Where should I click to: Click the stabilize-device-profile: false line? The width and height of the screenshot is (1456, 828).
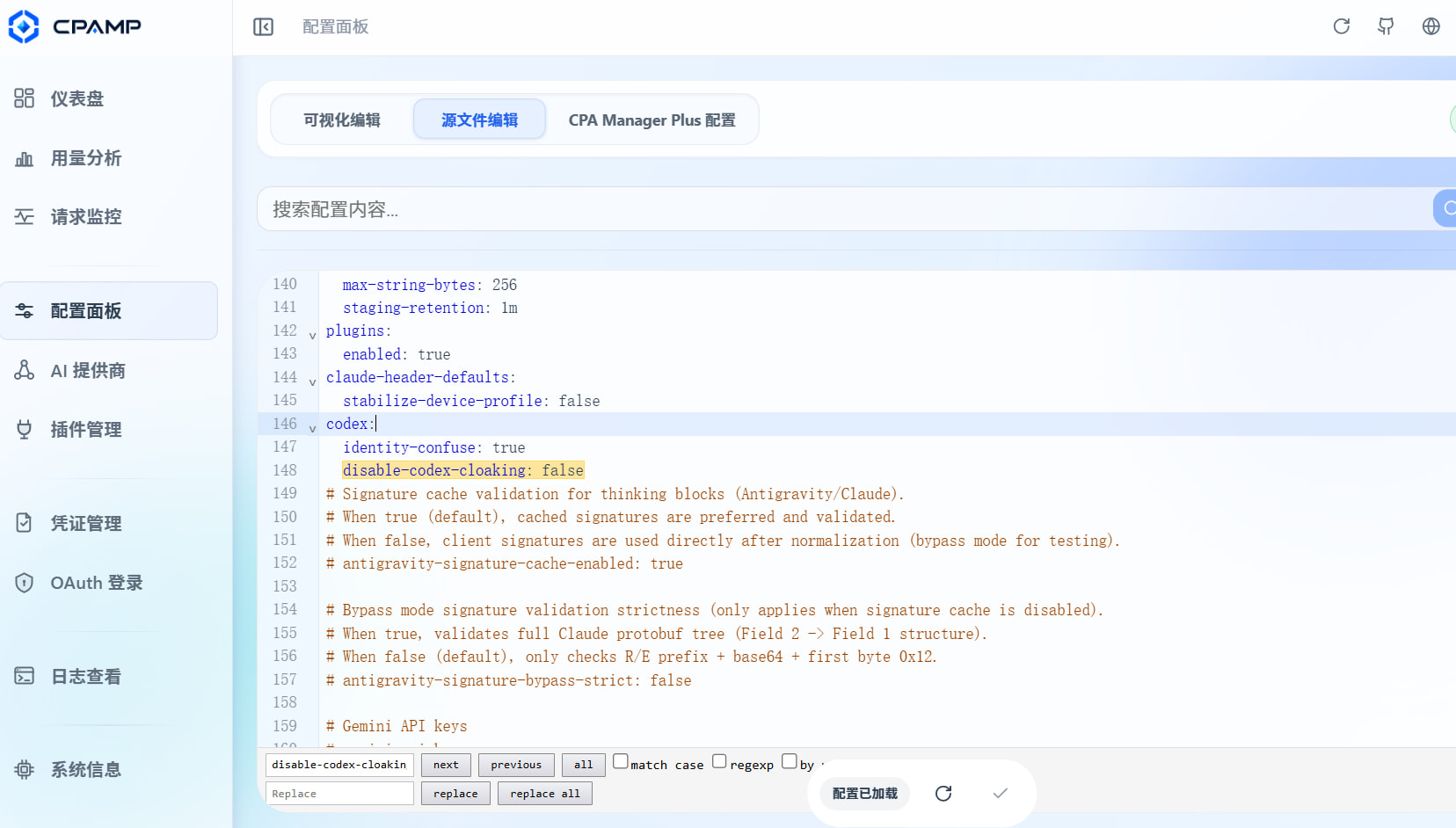(471, 401)
